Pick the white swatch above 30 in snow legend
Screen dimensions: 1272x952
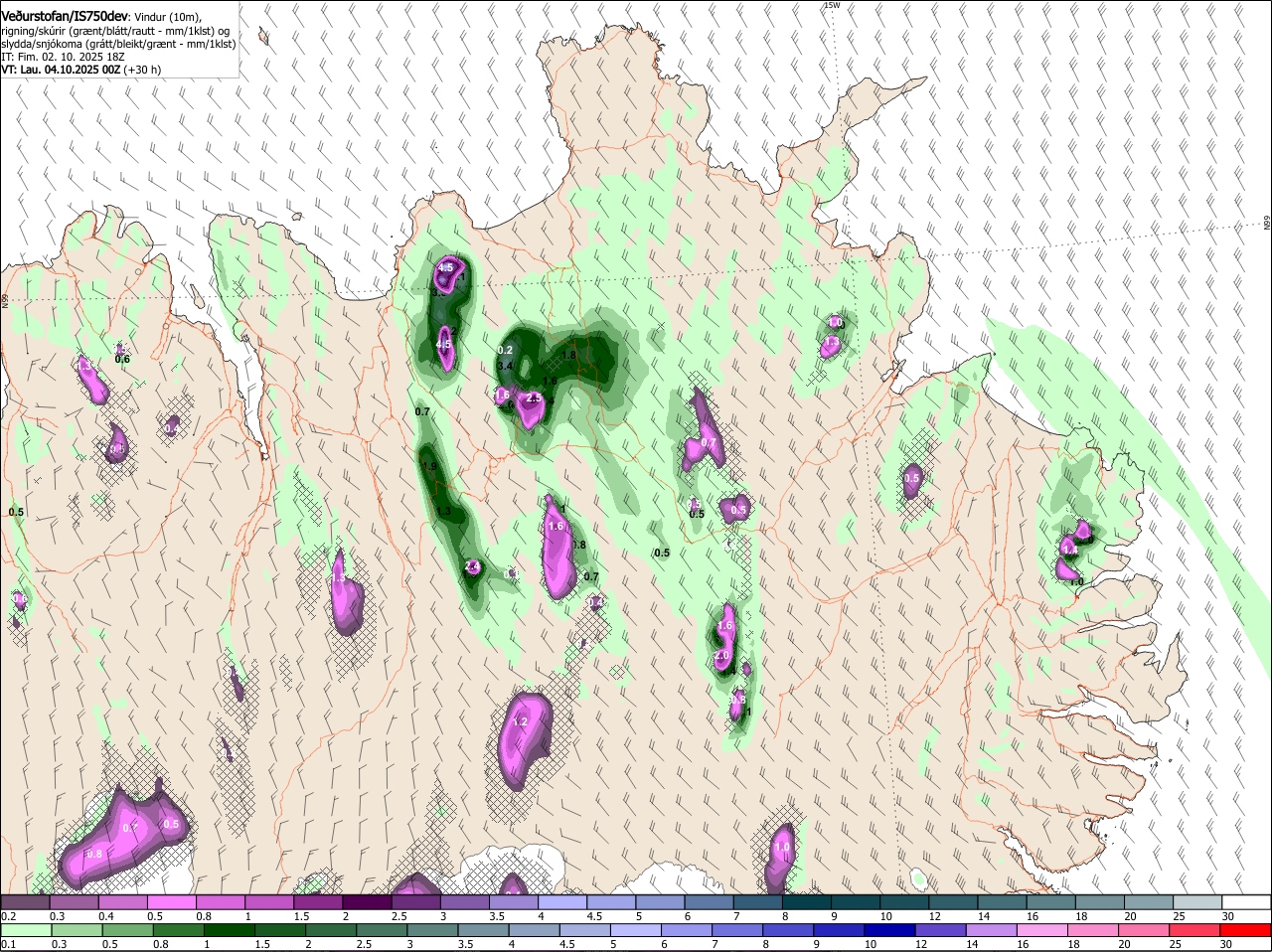click(x=1247, y=902)
